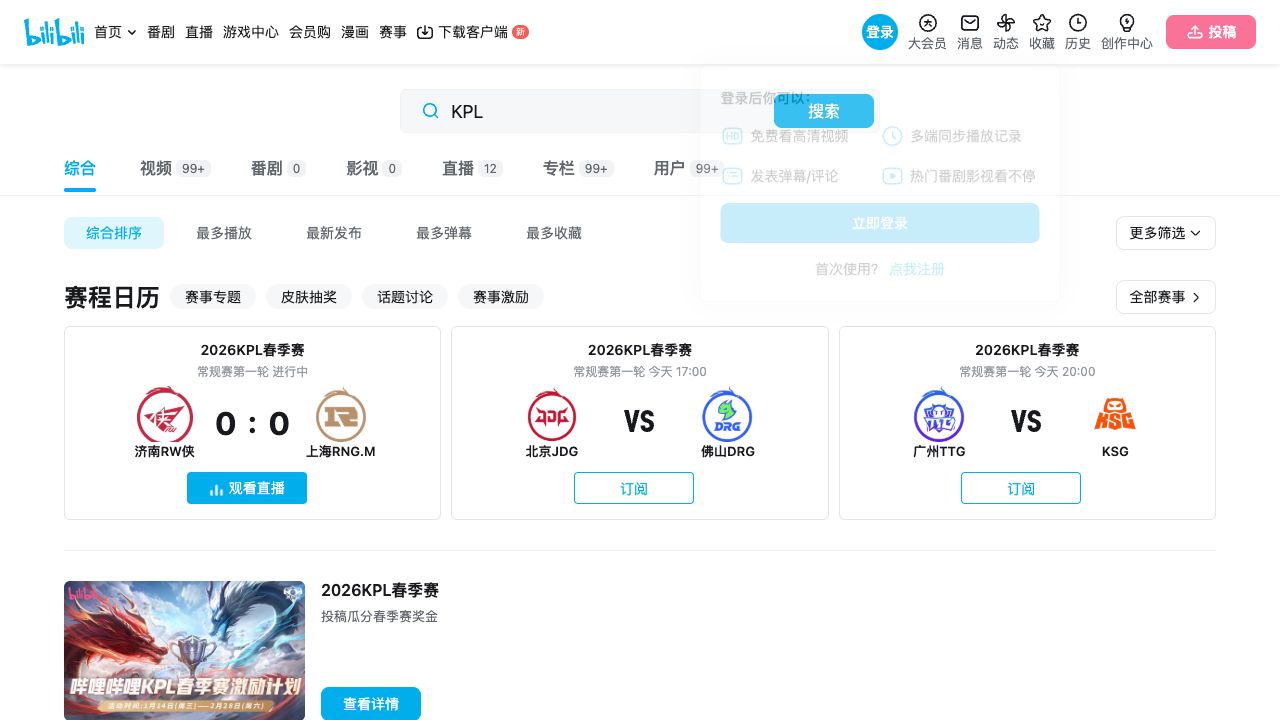The height and width of the screenshot is (720, 1280).
Task: Click the 下载客户端 download icon
Action: click(x=425, y=32)
